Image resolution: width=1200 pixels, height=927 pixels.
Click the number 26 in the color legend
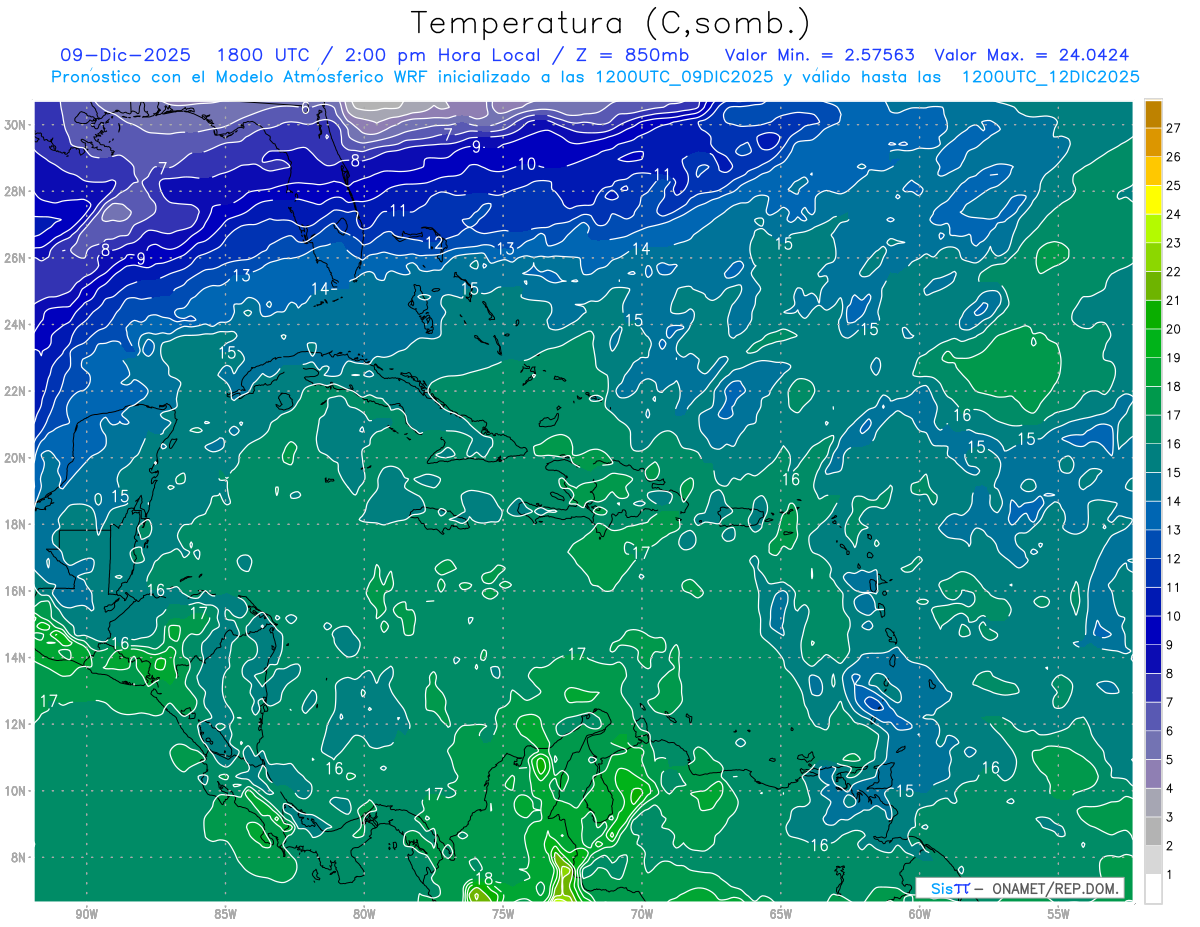tap(1174, 157)
